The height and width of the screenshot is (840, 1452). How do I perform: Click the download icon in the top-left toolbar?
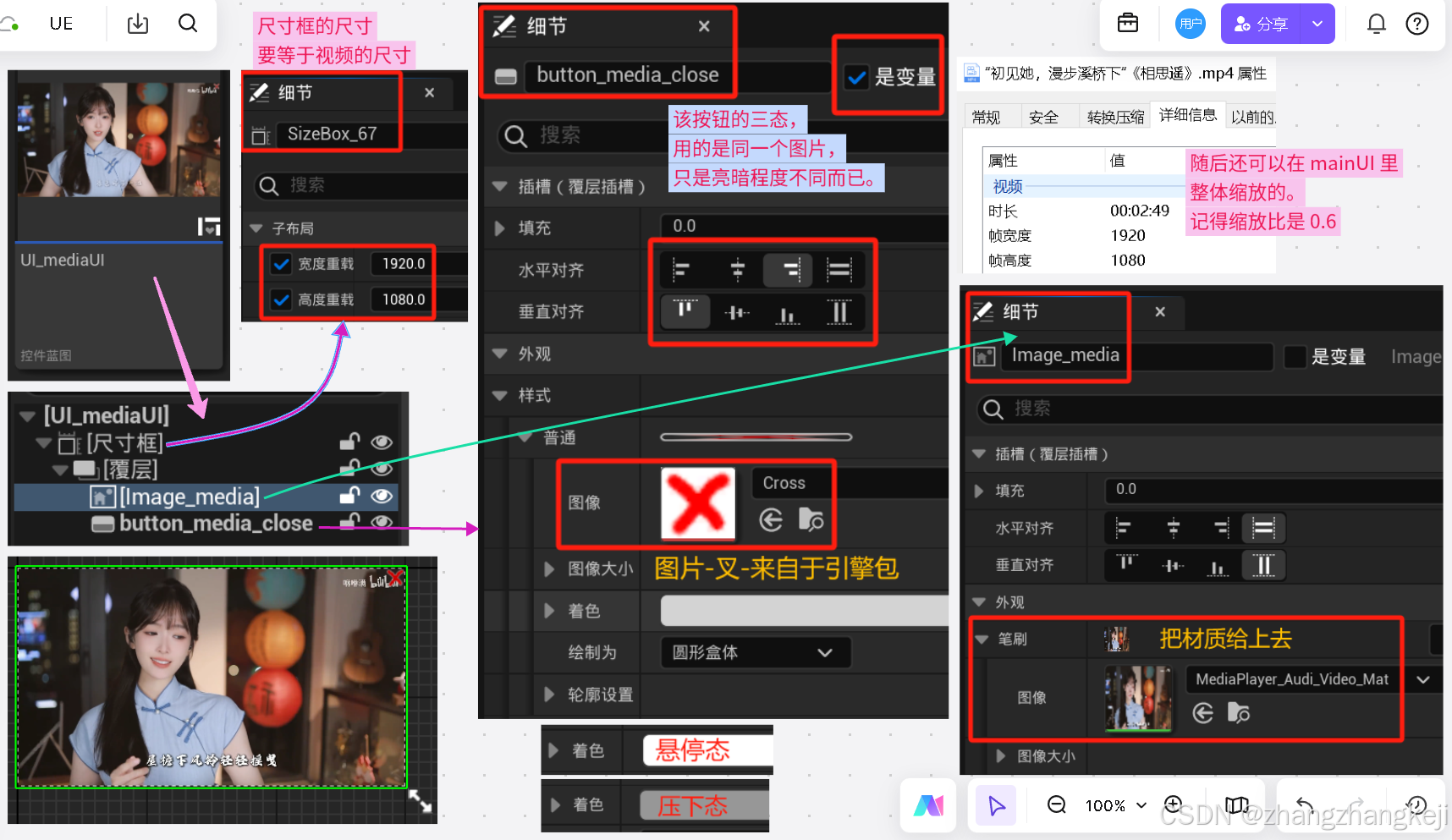point(137,23)
